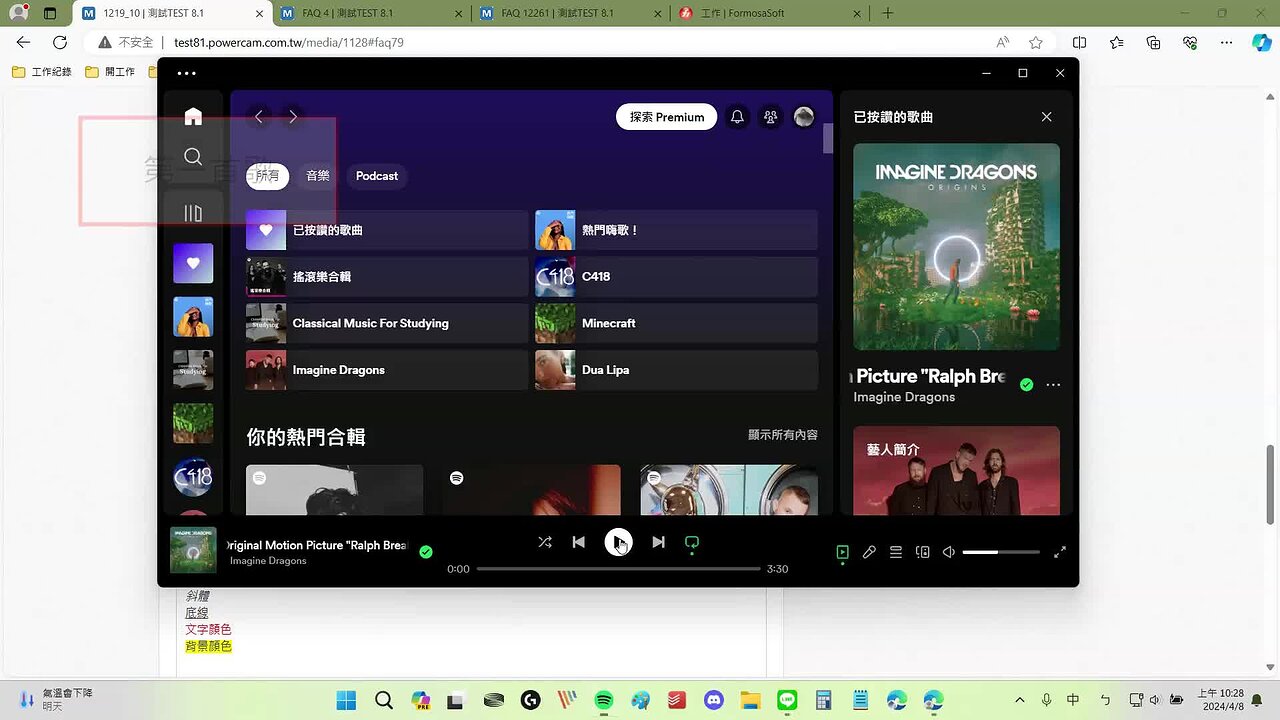Open the 藝人簡介 artist card
Image resolution: width=1280 pixels, height=720 pixels.
956,470
